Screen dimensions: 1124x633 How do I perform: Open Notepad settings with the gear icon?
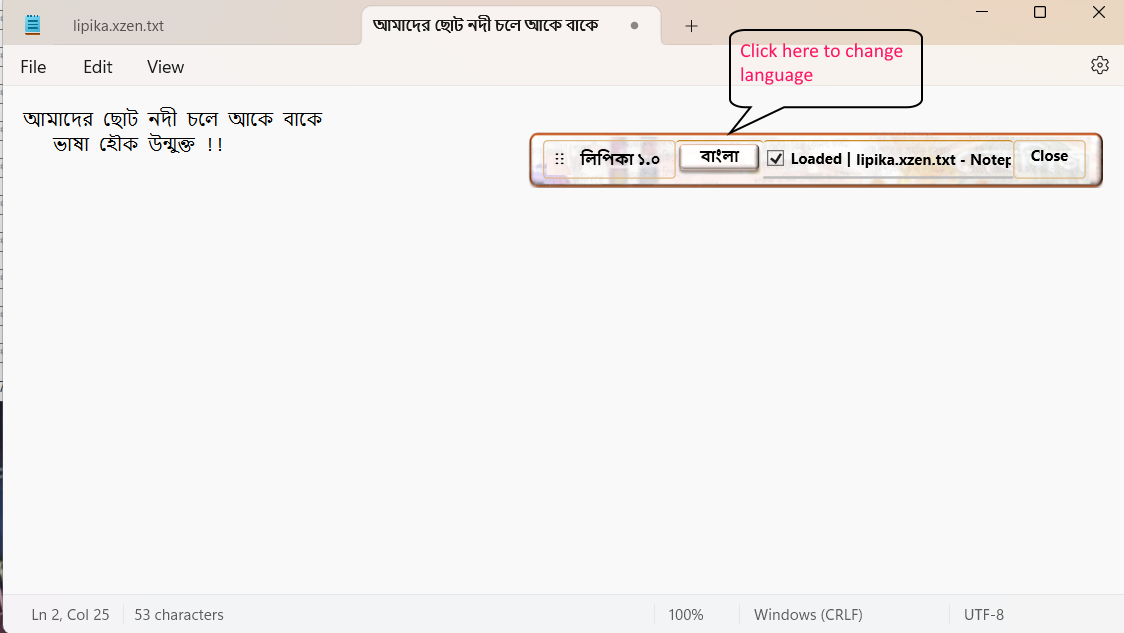coord(1099,65)
